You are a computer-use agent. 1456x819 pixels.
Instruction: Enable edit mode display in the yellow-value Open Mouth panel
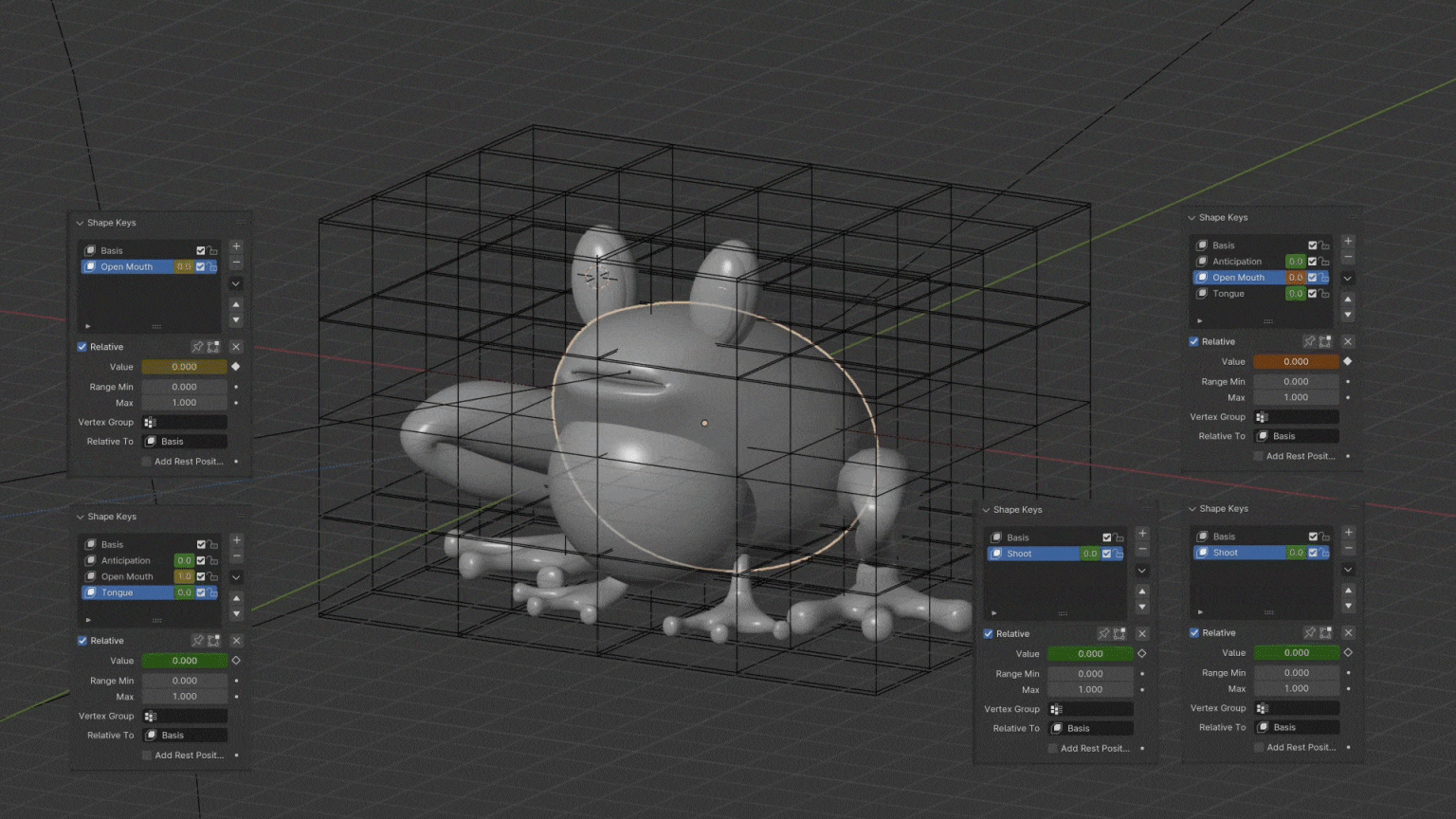pyautogui.click(x=213, y=347)
